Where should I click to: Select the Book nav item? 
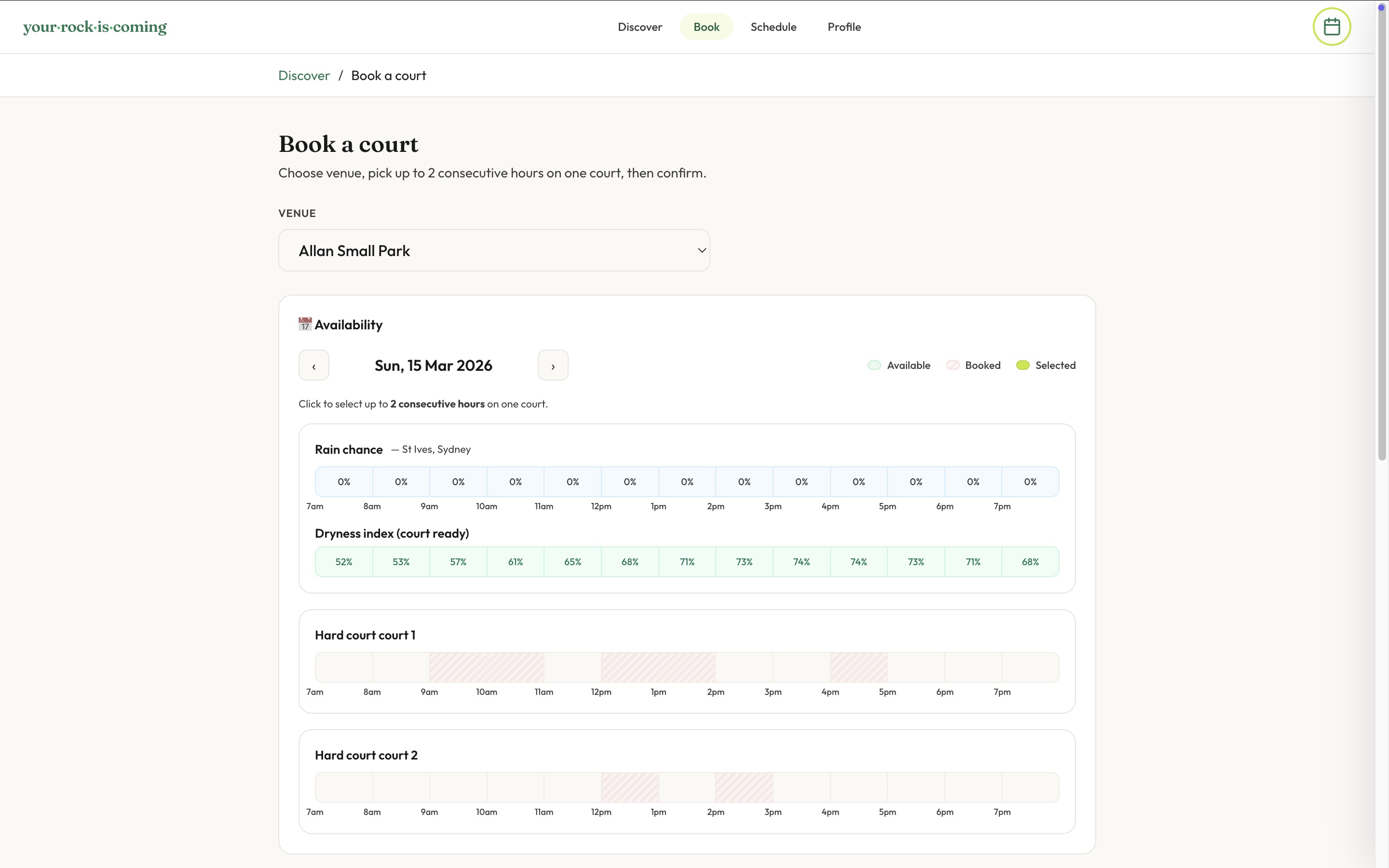coord(706,27)
